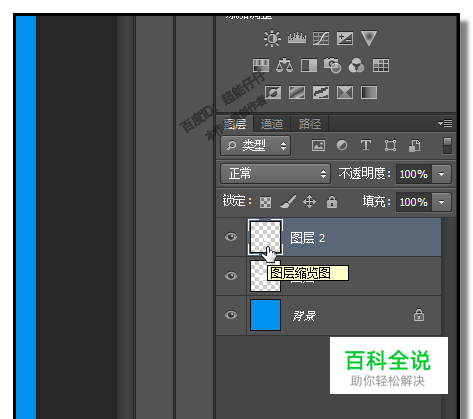Image resolution: width=473 pixels, height=419 pixels.
Task: Add an Exposure adjustment layer
Action: (x=345, y=39)
